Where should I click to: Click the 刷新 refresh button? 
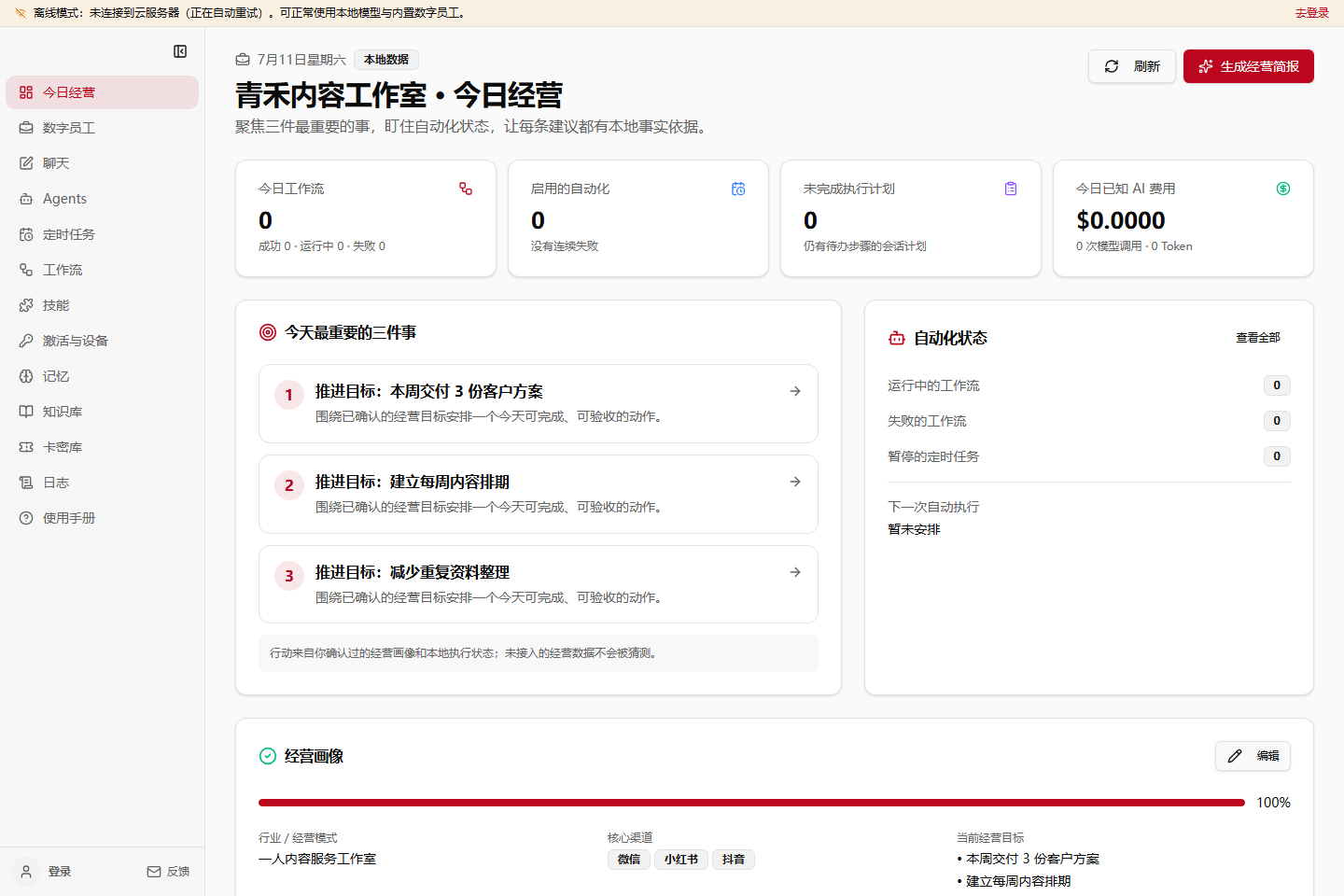pos(1132,66)
